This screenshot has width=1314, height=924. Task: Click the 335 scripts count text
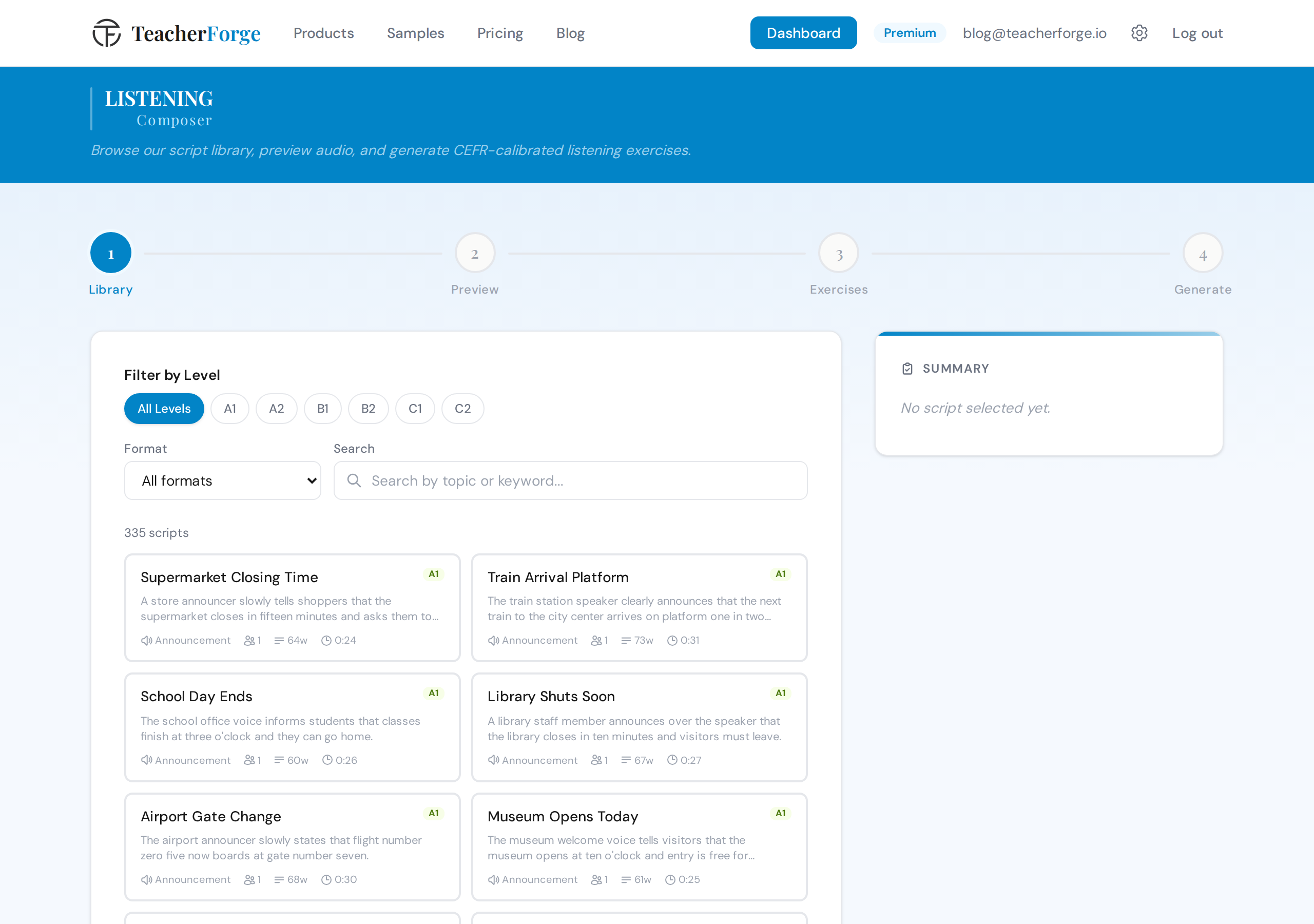[x=156, y=533]
